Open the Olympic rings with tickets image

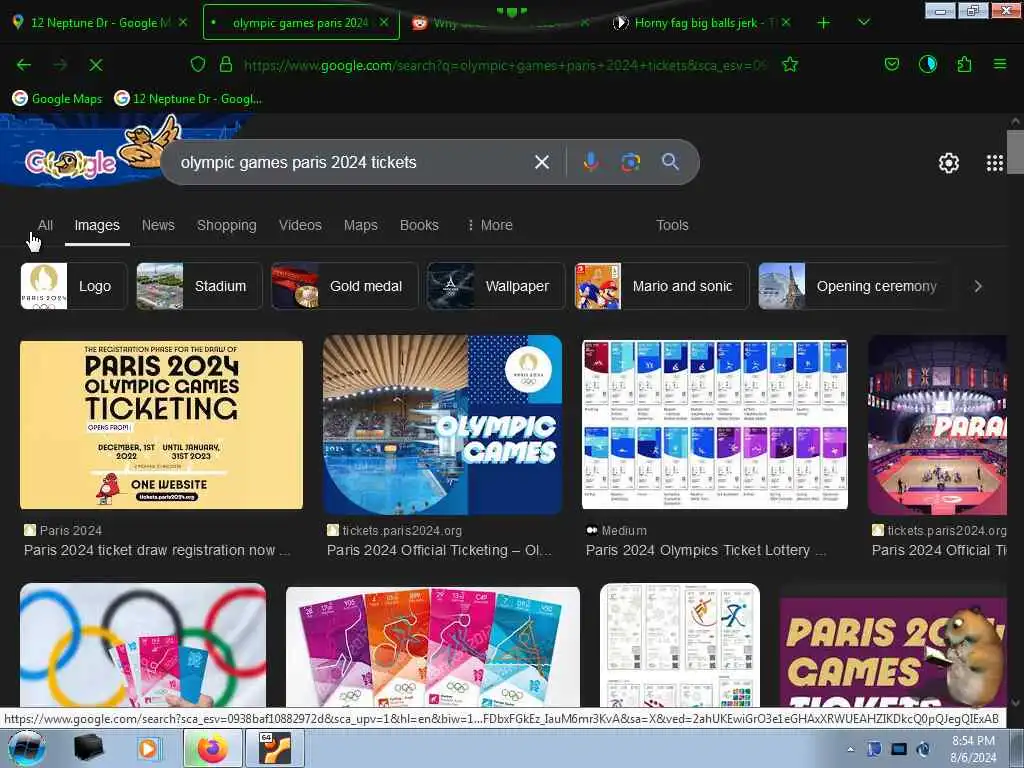143,645
